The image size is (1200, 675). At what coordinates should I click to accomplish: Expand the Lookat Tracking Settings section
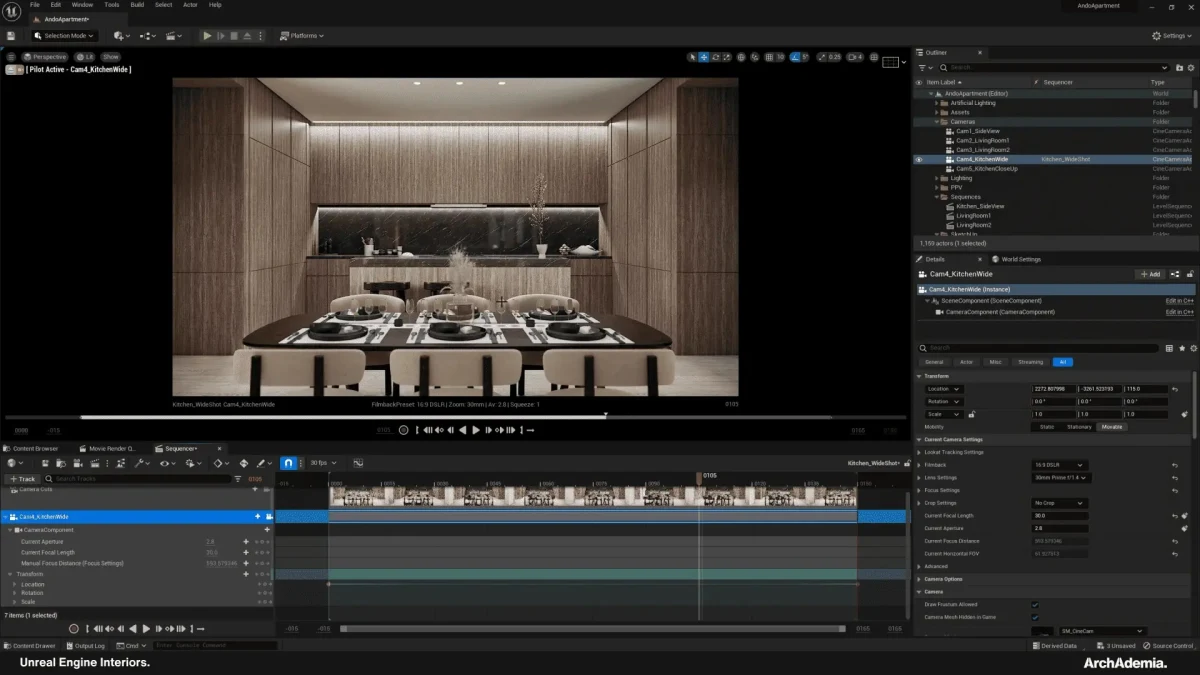pyautogui.click(x=919, y=452)
